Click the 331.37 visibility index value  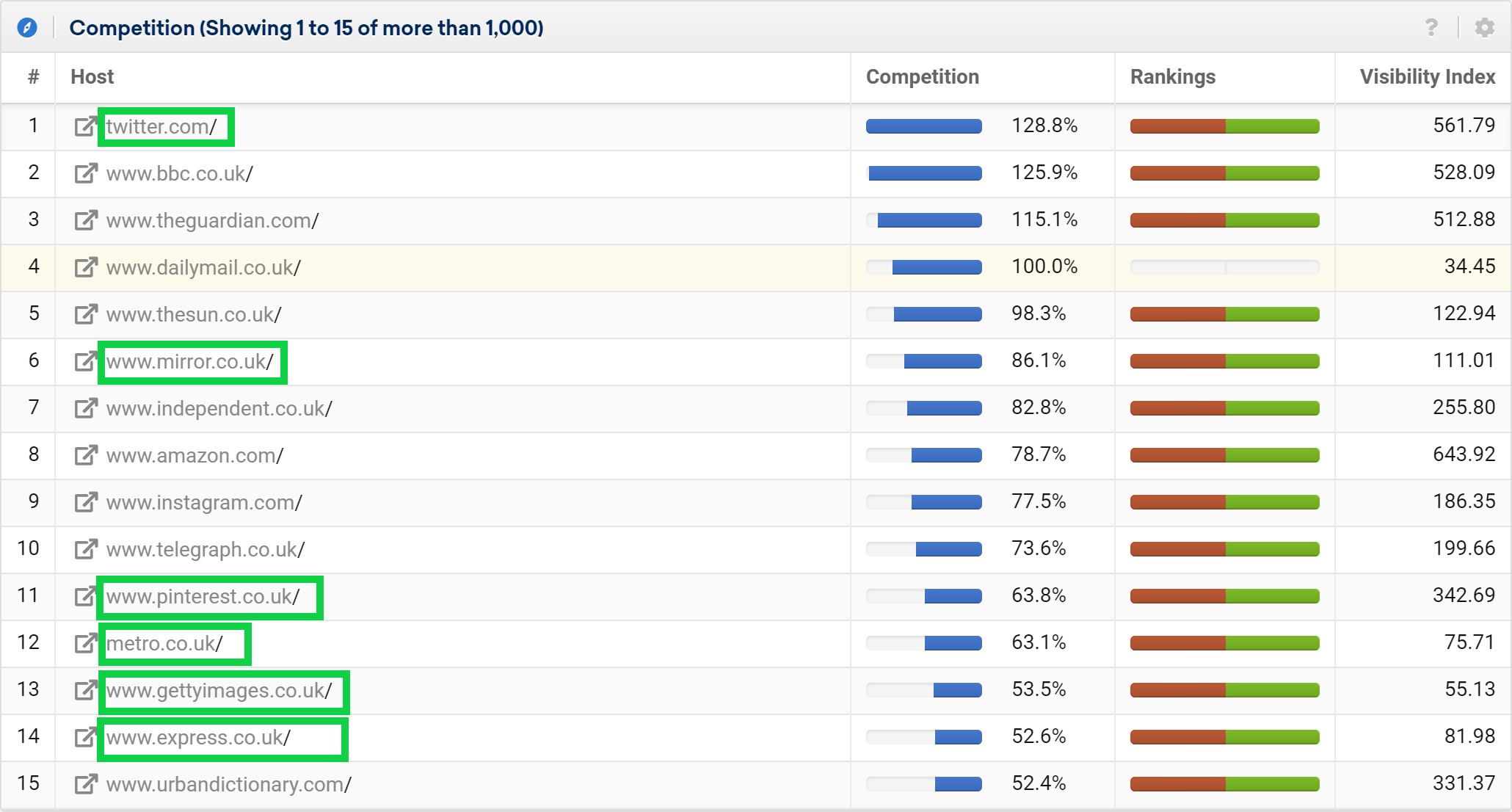click(x=1464, y=783)
